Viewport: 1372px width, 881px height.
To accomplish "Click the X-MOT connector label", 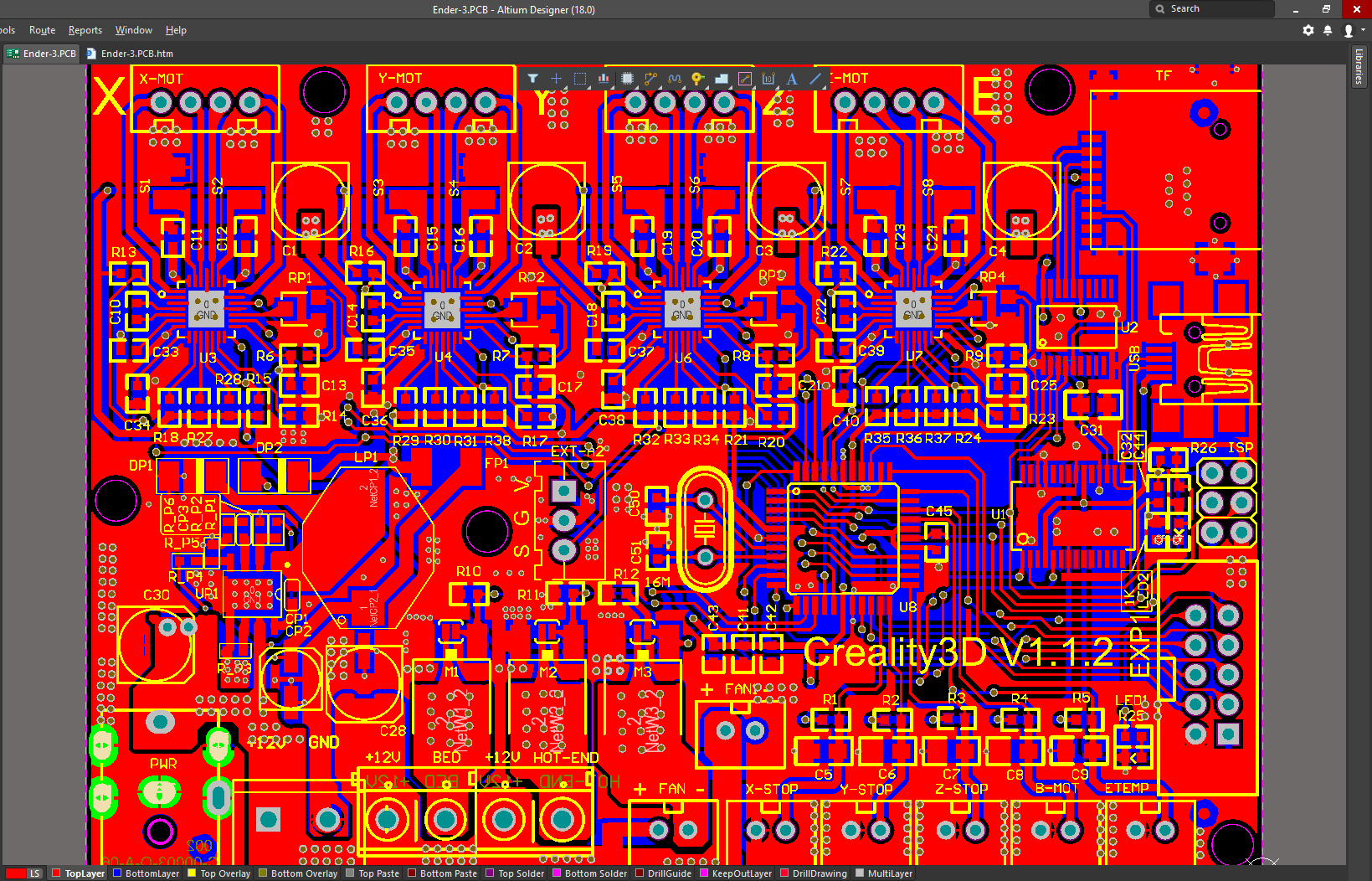I will [161, 79].
